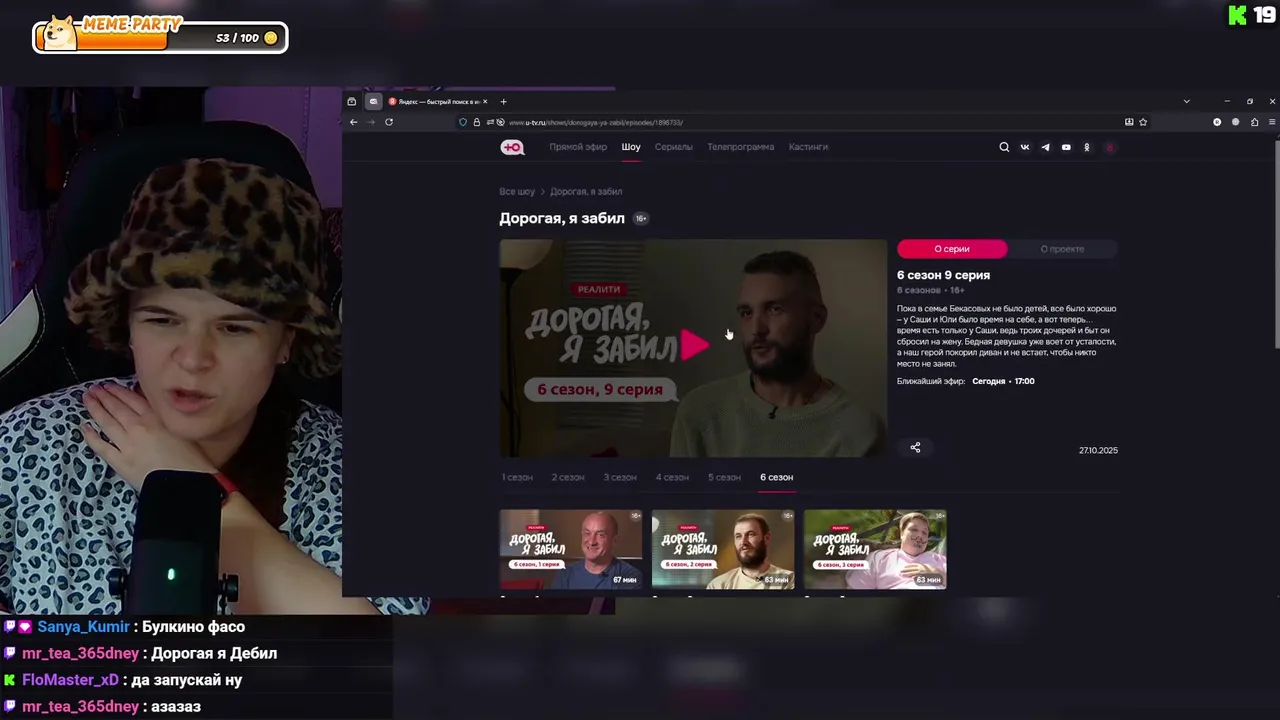This screenshot has height=720, width=1280.
Task: Select the Яндекс — быстрый поиск tab
Action: (x=438, y=101)
